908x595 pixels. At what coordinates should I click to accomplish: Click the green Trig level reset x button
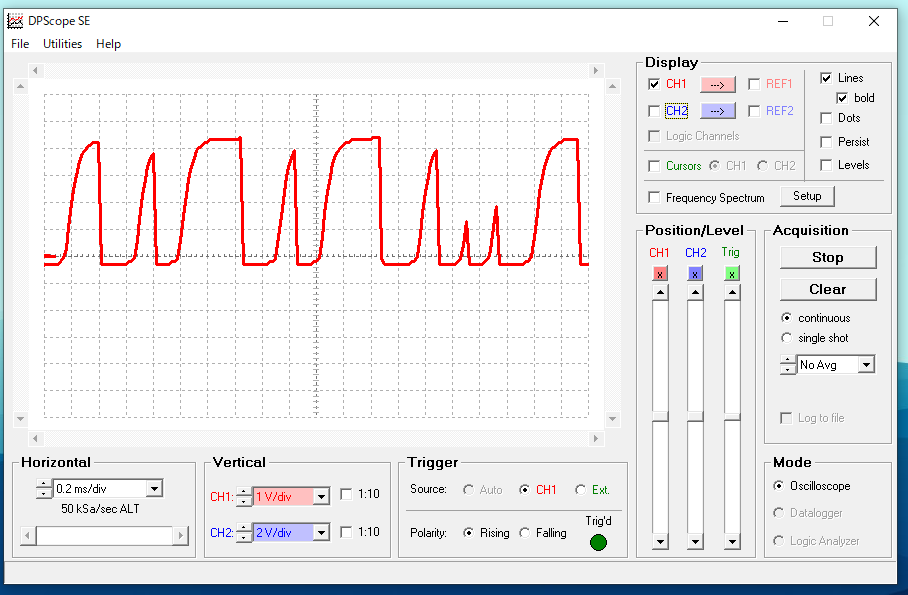pyautogui.click(x=732, y=273)
